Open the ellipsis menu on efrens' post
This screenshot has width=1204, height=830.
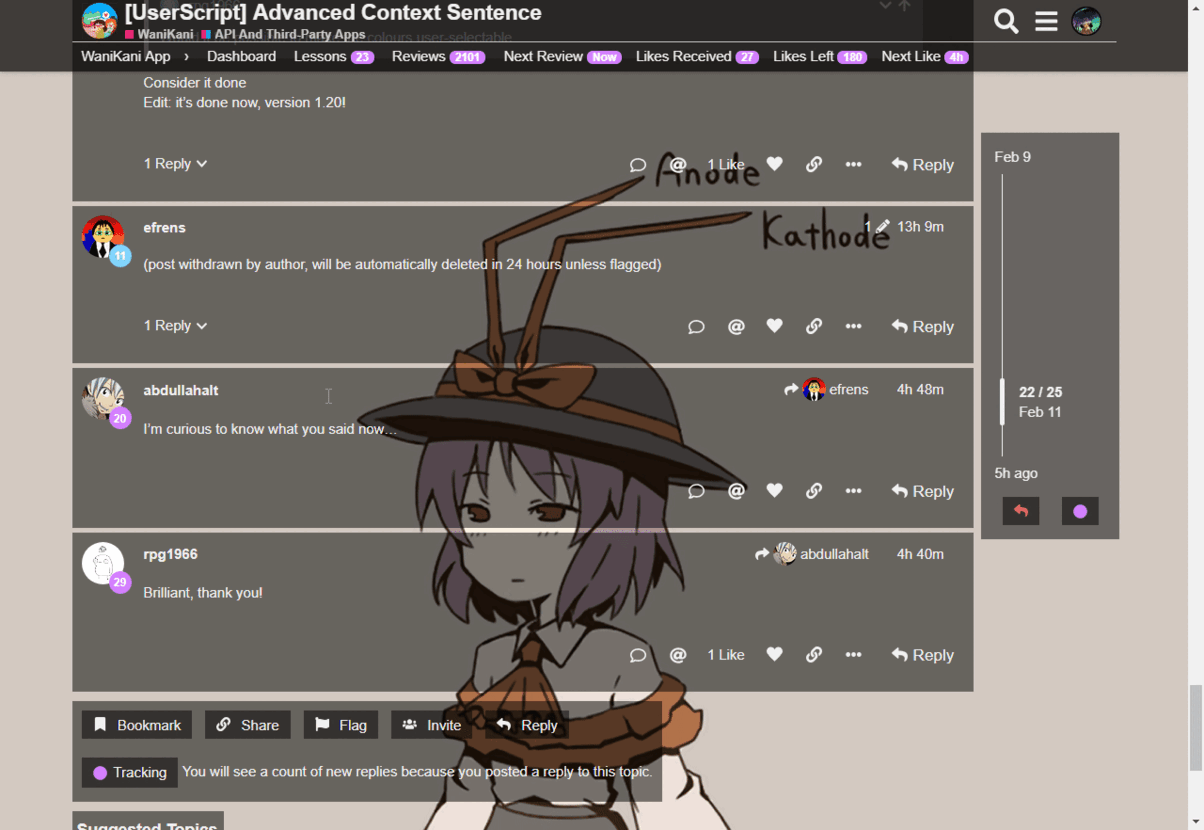coord(853,327)
